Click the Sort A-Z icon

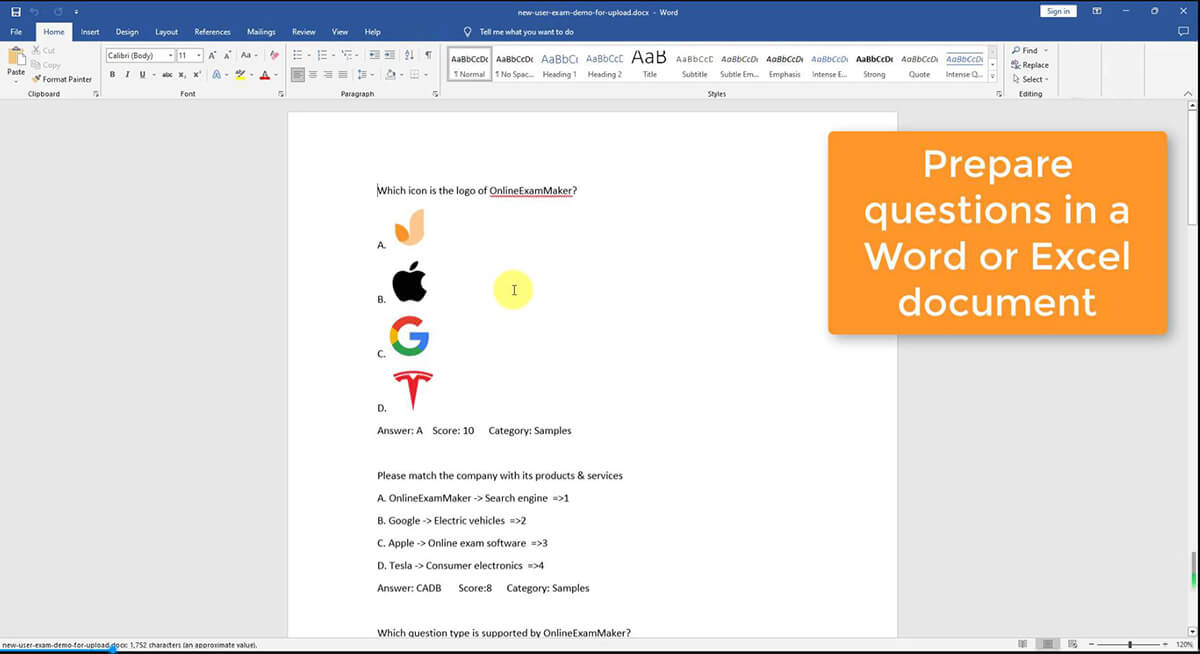409,55
